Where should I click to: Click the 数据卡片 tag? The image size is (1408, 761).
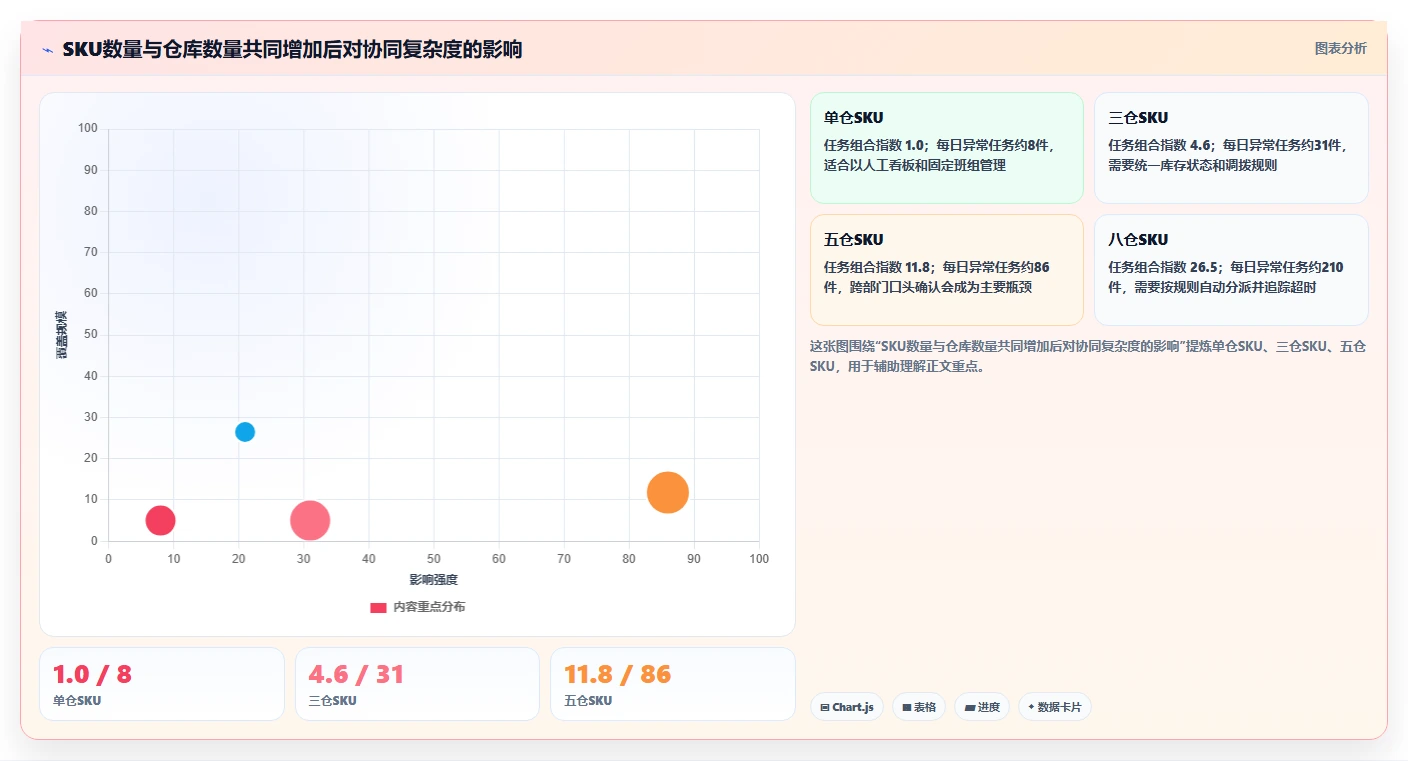coord(1055,707)
